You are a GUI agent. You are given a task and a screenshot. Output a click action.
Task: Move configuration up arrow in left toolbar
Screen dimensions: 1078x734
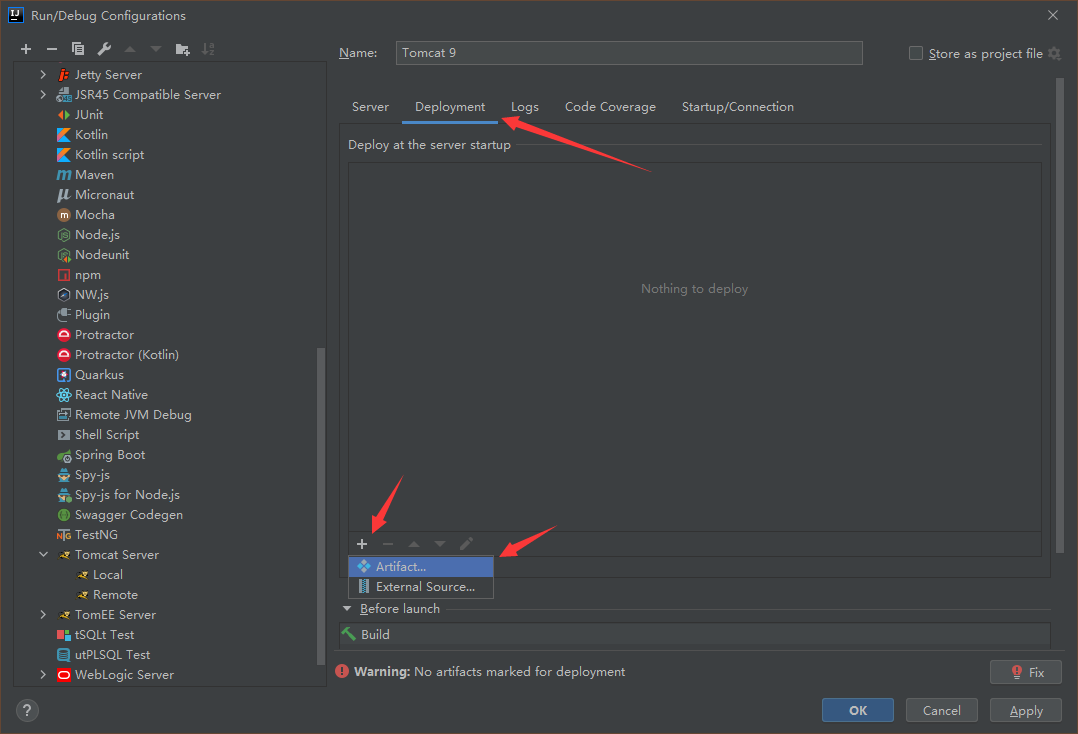(x=130, y=49)
